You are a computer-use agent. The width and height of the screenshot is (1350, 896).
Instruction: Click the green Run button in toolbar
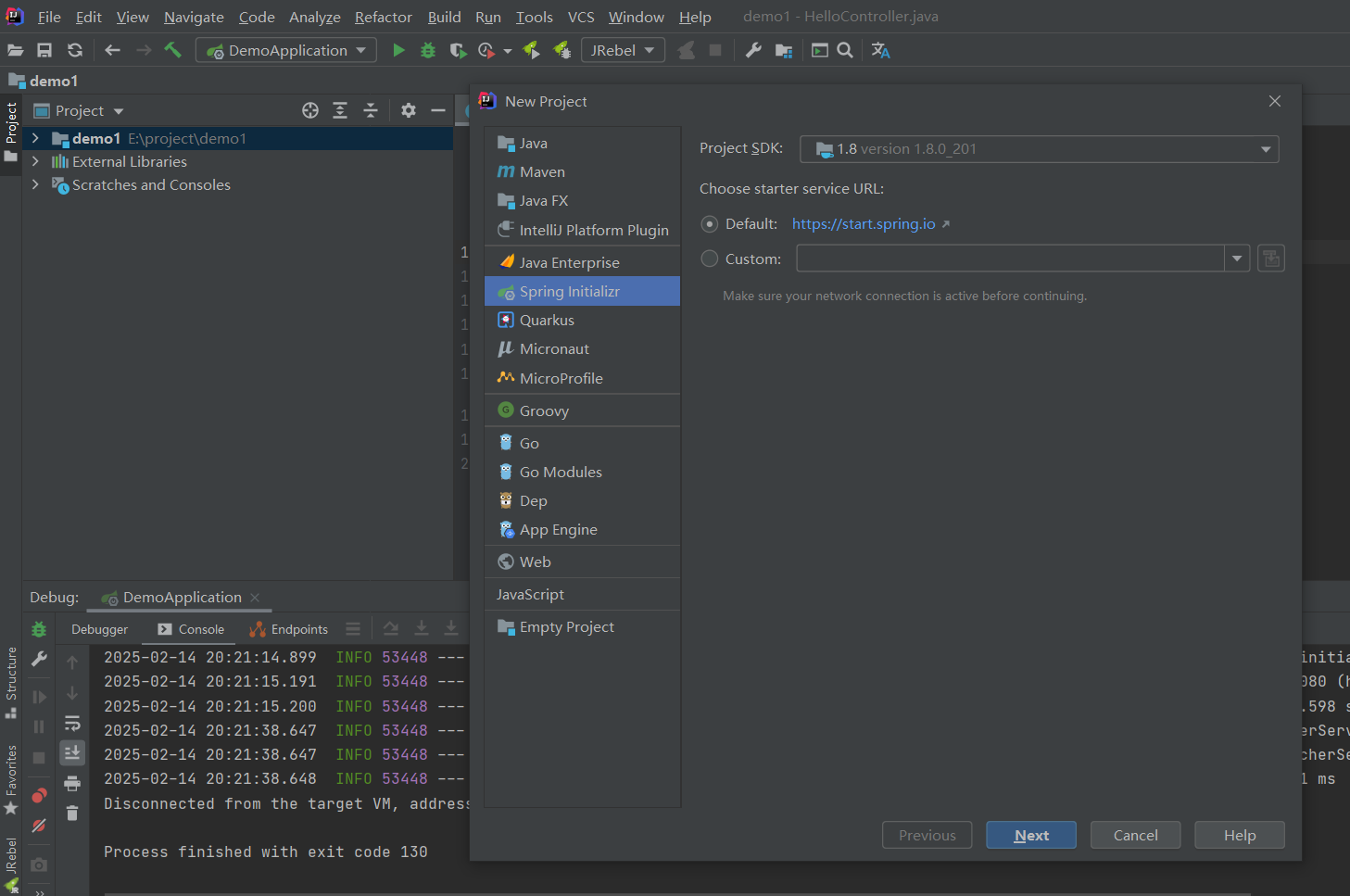(x=398, y=50)
